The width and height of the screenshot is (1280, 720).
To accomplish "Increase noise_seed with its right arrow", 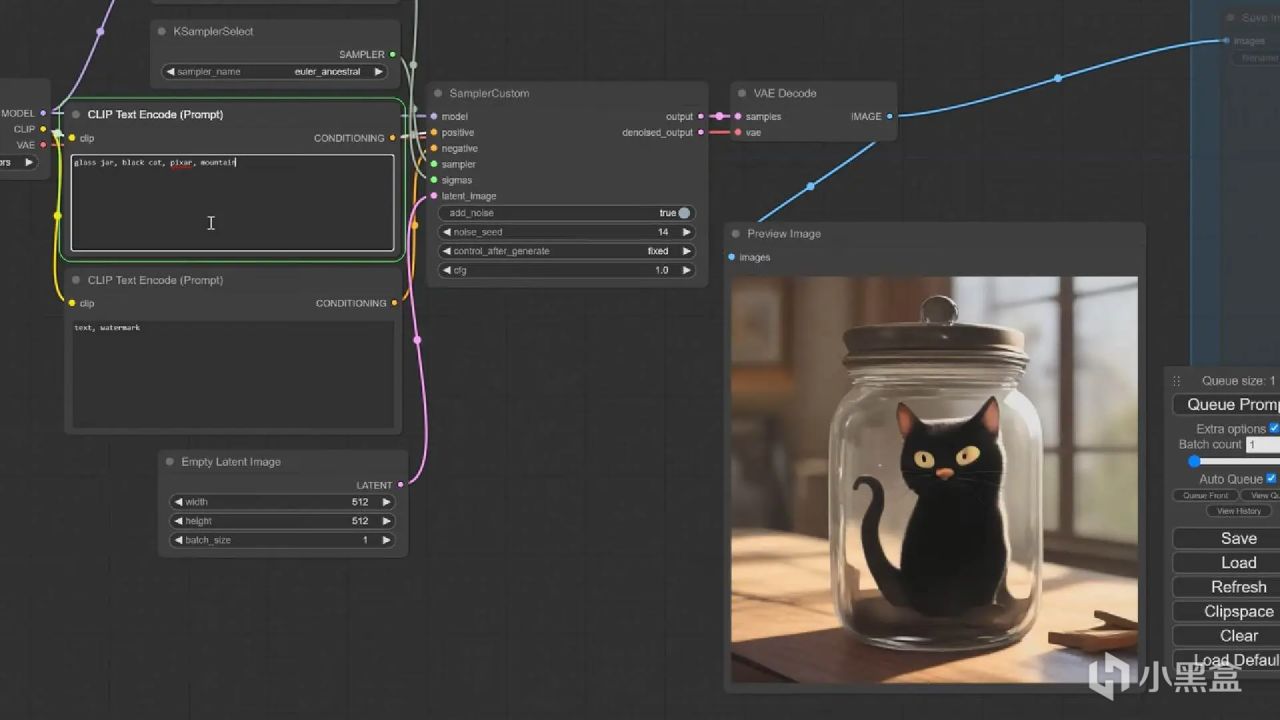I will [x=686, y=232].
